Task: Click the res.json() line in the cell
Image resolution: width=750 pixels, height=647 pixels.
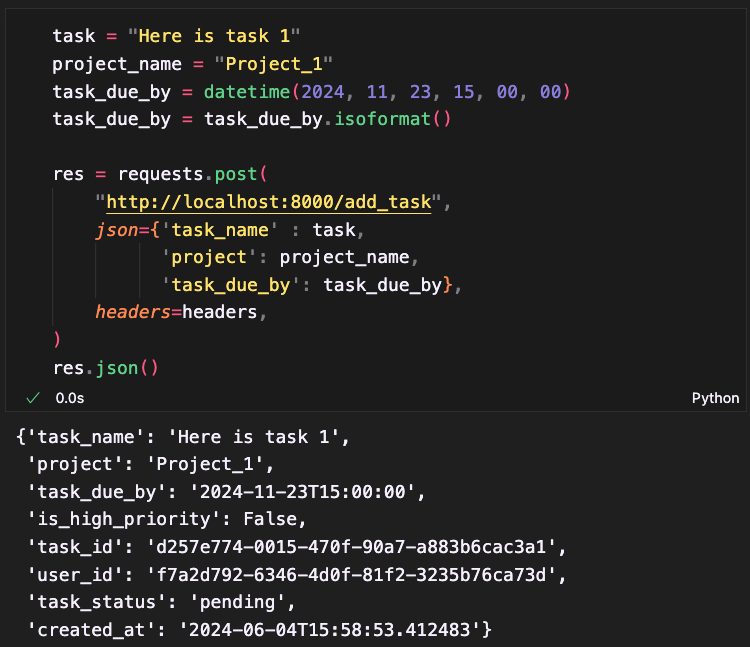Action: click(105, 367)
